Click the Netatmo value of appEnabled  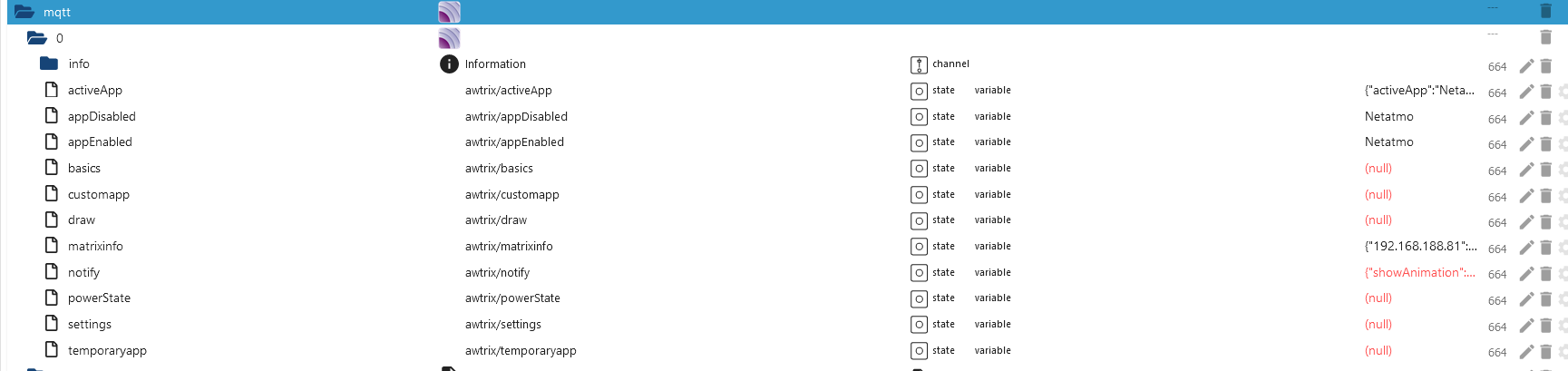pos(1389,142)
